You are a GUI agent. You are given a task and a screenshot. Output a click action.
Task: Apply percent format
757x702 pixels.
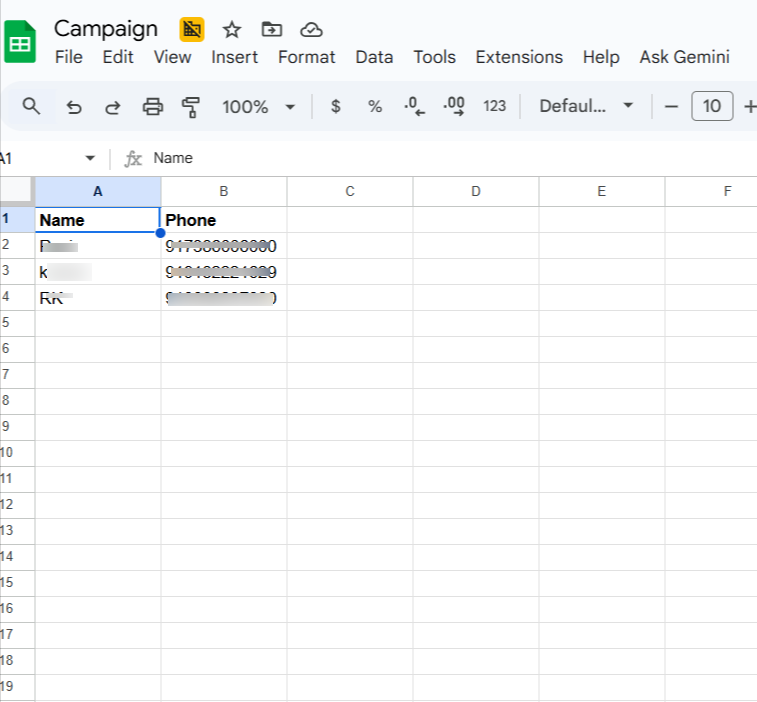coord(375,106)
